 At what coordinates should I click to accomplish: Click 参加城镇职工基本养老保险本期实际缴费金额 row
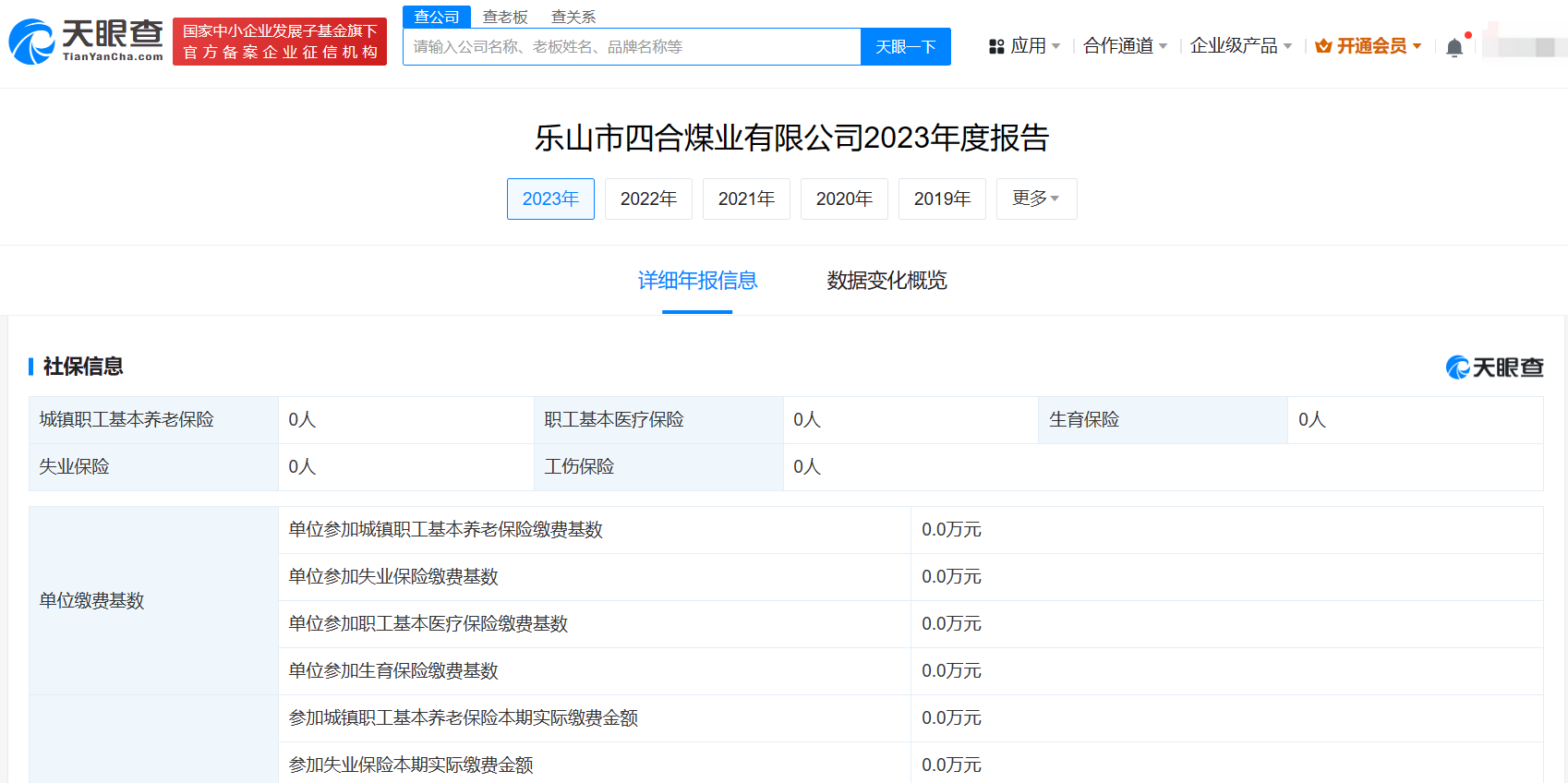click(911, 718)
